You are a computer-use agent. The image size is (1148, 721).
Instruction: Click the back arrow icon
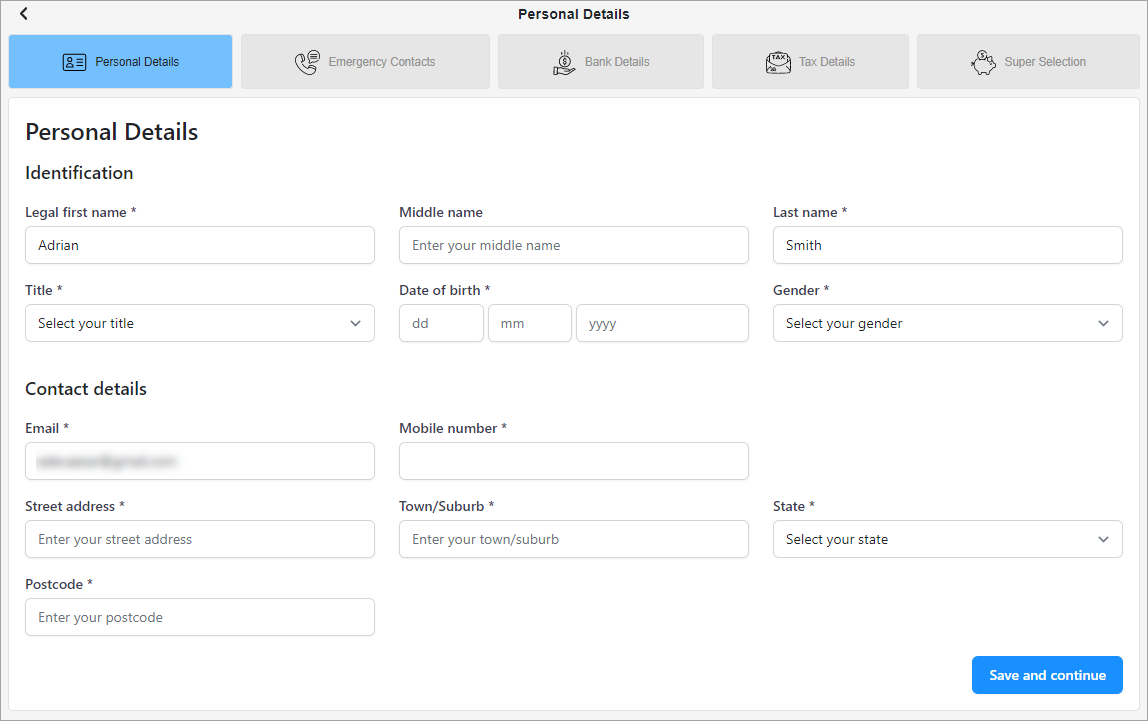[x=24, y=14]
